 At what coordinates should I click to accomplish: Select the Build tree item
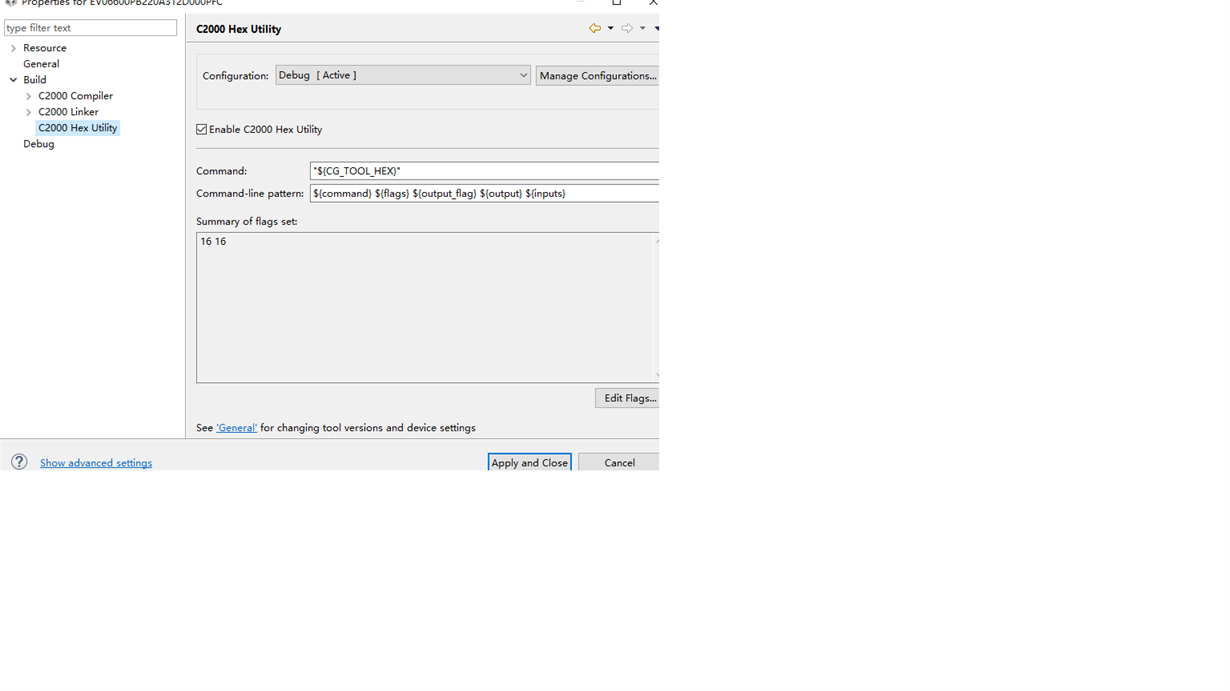(x=35, y=80)
